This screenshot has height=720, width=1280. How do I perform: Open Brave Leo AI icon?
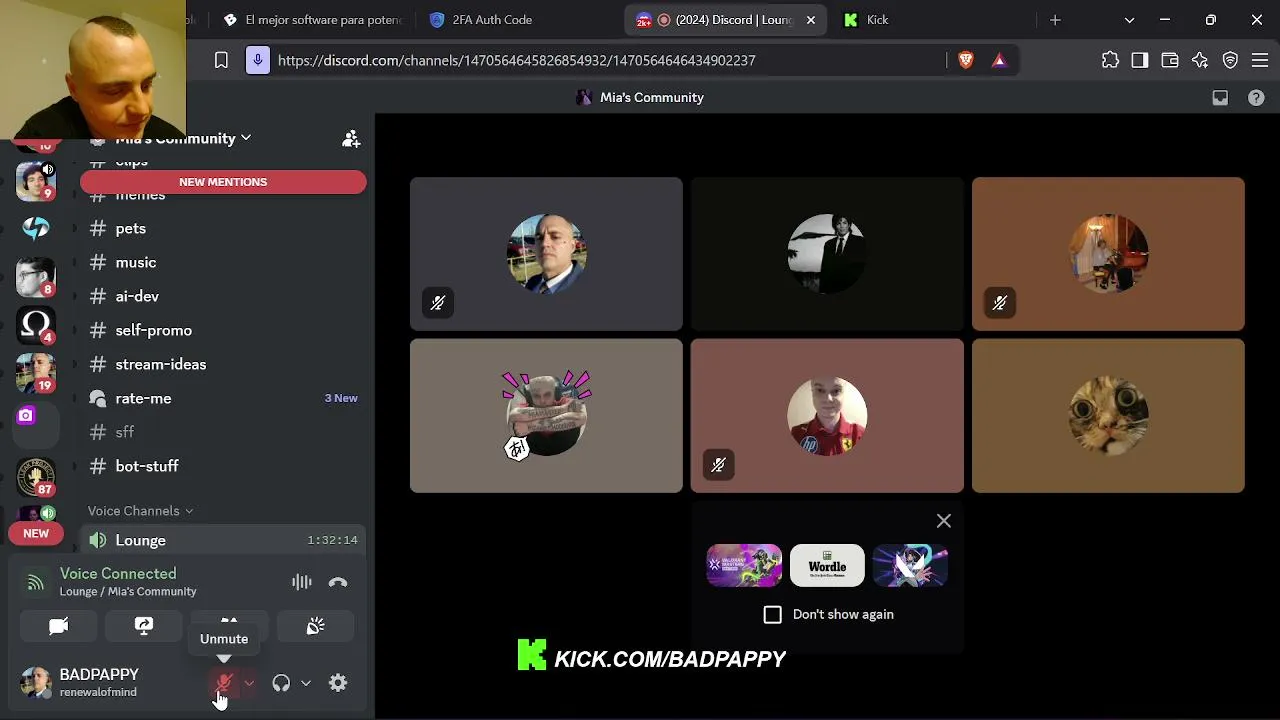coord(1200,60)
